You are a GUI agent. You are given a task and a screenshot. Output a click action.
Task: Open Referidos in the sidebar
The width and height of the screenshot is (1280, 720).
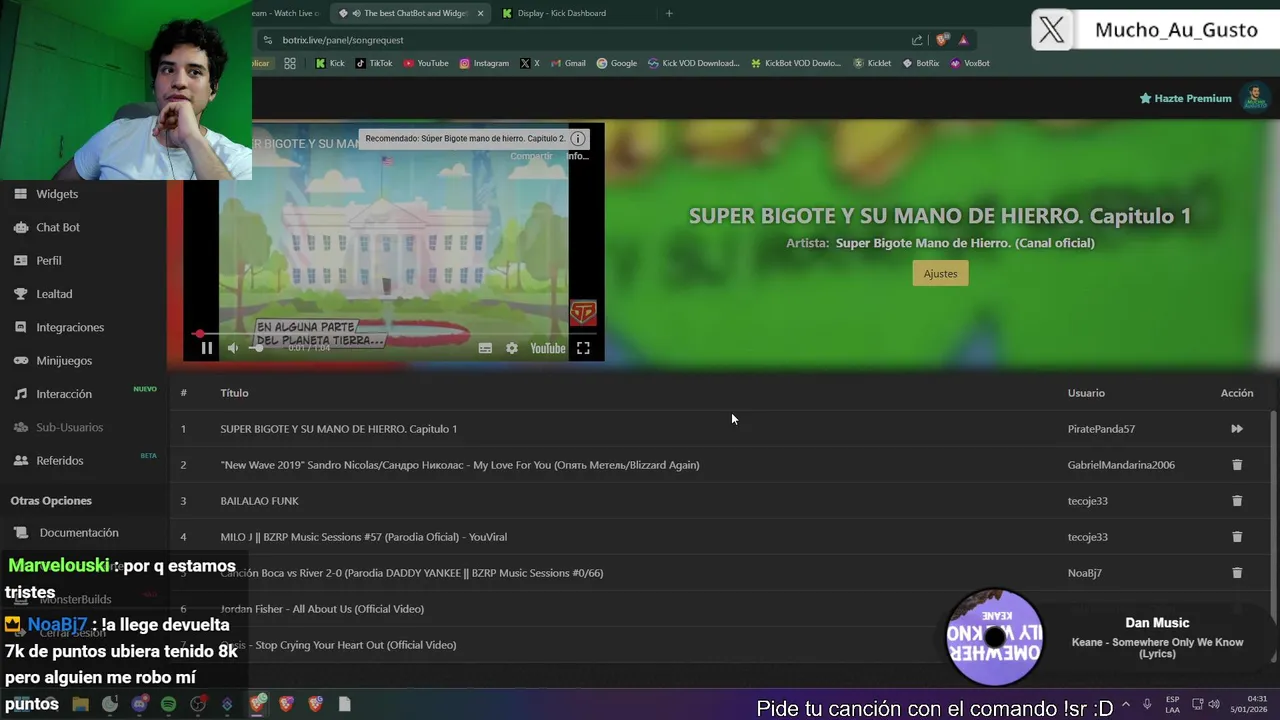tap(60, 460)
